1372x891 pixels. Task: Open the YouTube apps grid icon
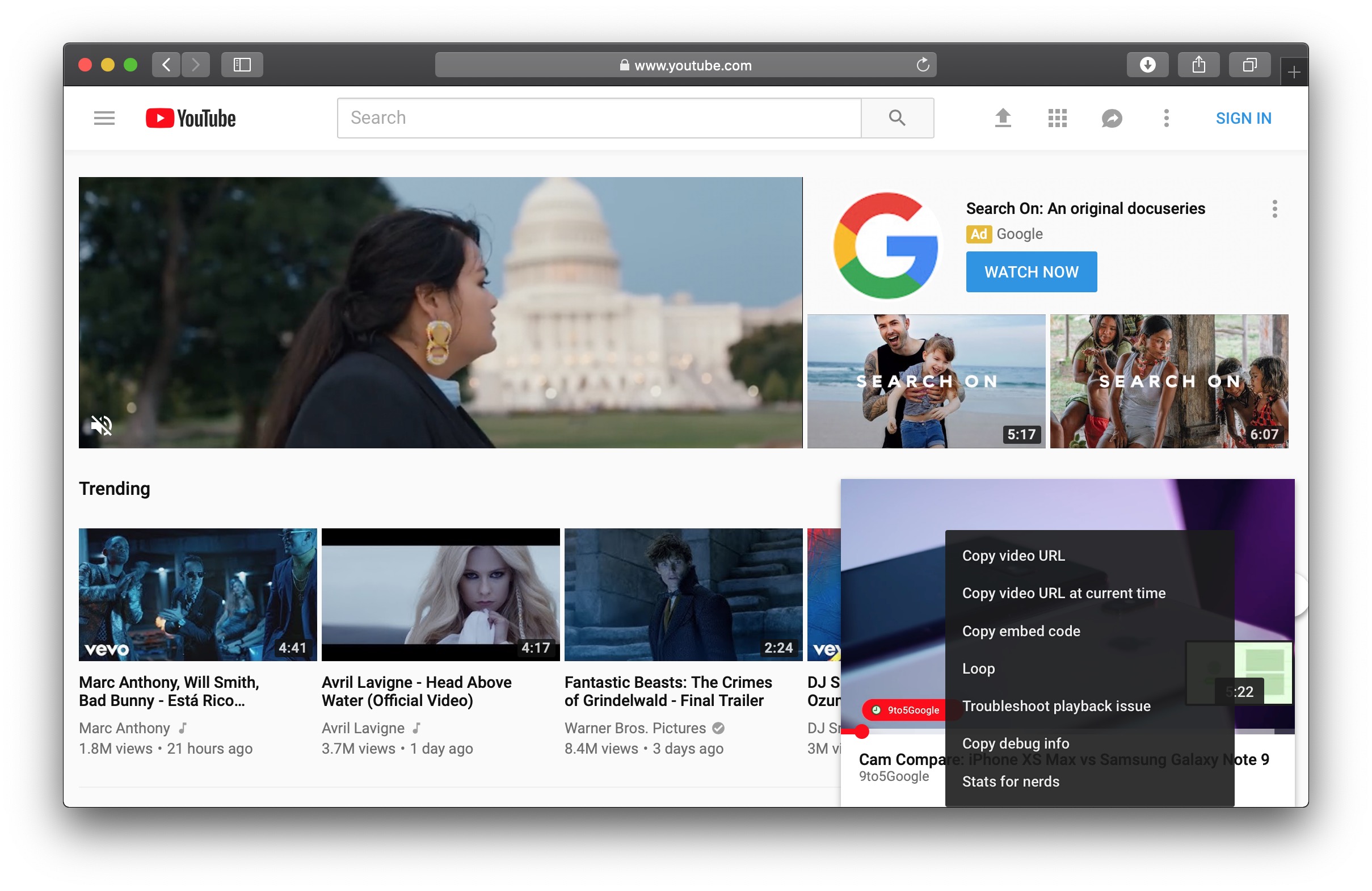coord(1057,117)
